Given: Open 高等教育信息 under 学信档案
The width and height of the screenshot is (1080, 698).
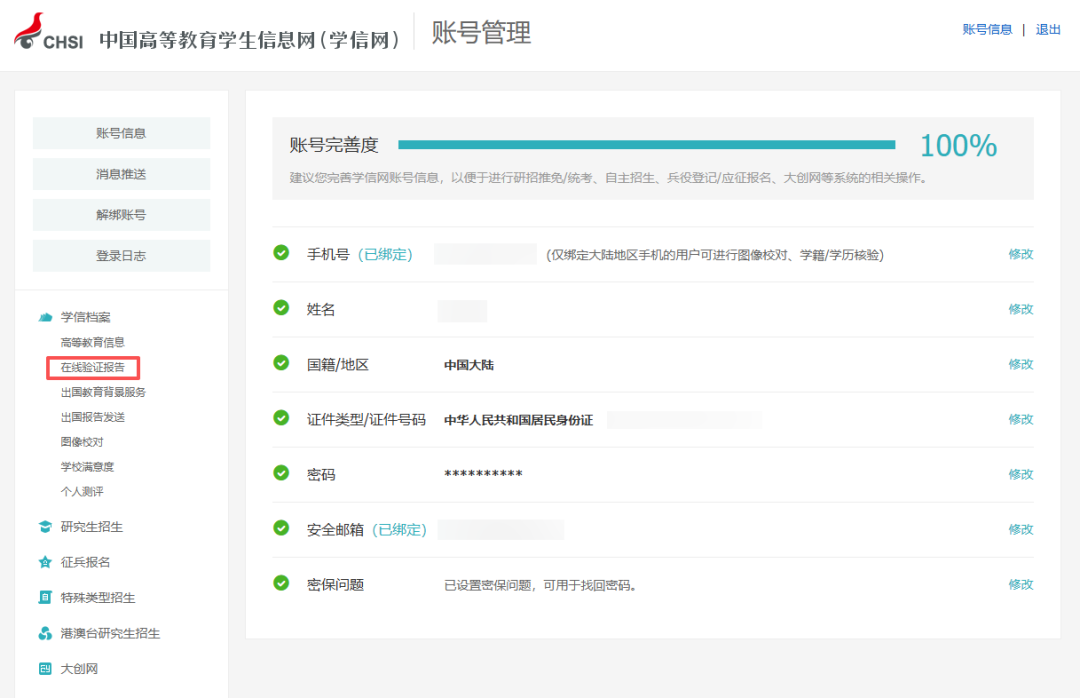Looking at the screenshot, I should pyautogui.click(x=93, y=342).
